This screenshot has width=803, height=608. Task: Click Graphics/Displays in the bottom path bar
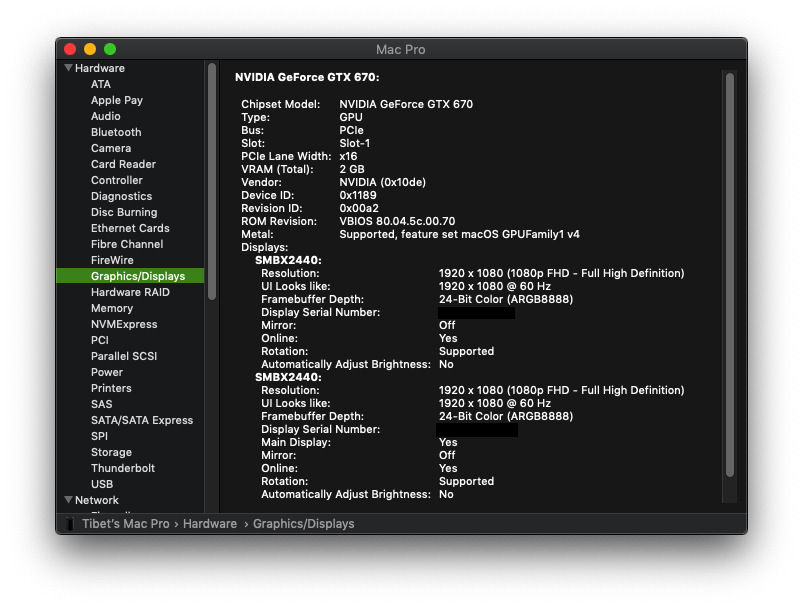pyautogui.click(x=304, y=523)
